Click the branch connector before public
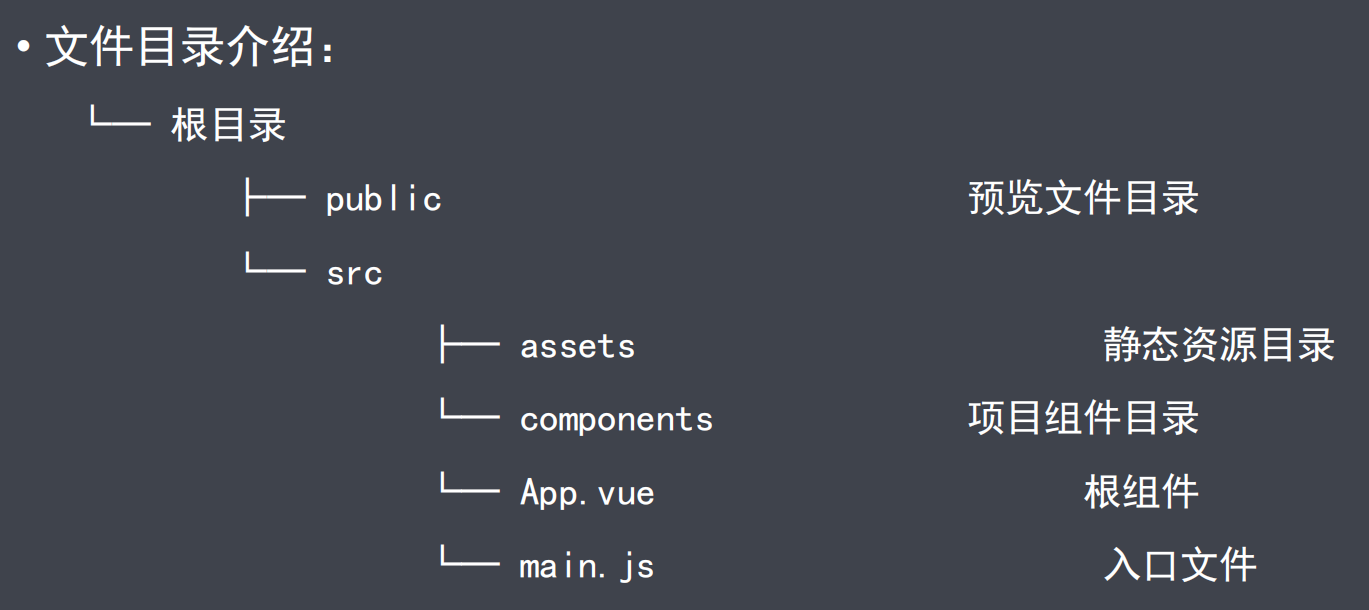This screenshot has height=610, width=1369. 275,197
